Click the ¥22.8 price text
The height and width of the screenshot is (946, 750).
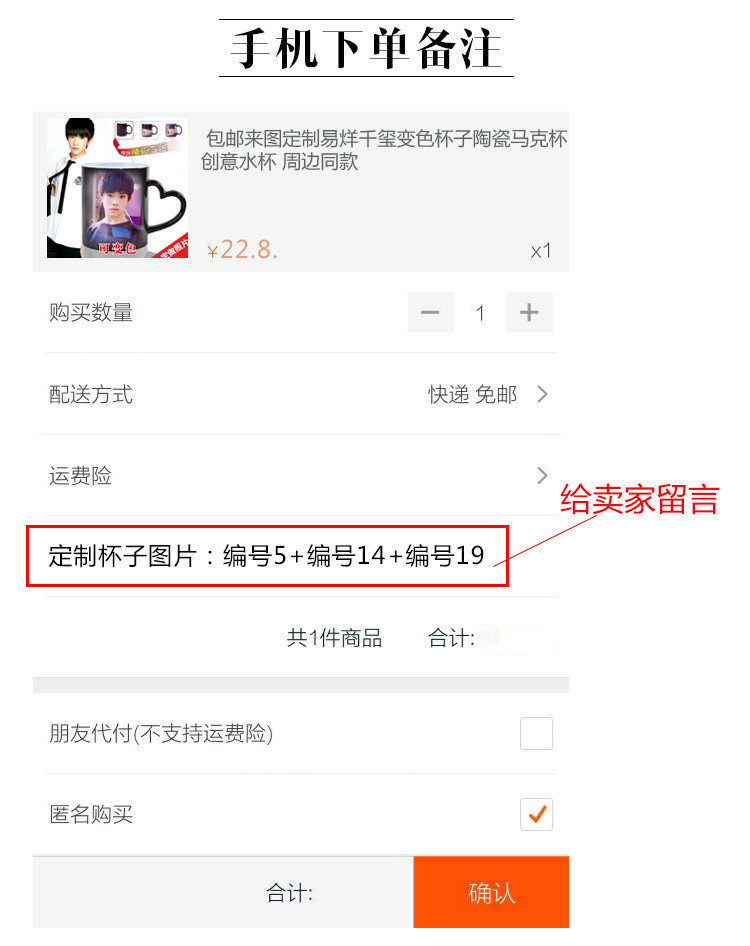tap(243, 249)
